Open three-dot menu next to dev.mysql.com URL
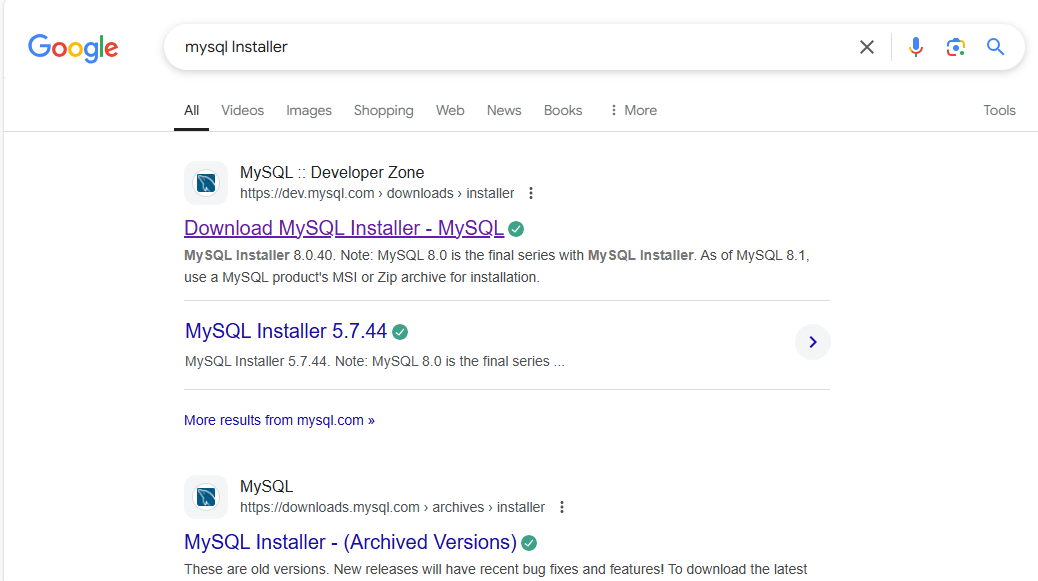Screen dimensions: 1038x581 [x=531, y=193]
